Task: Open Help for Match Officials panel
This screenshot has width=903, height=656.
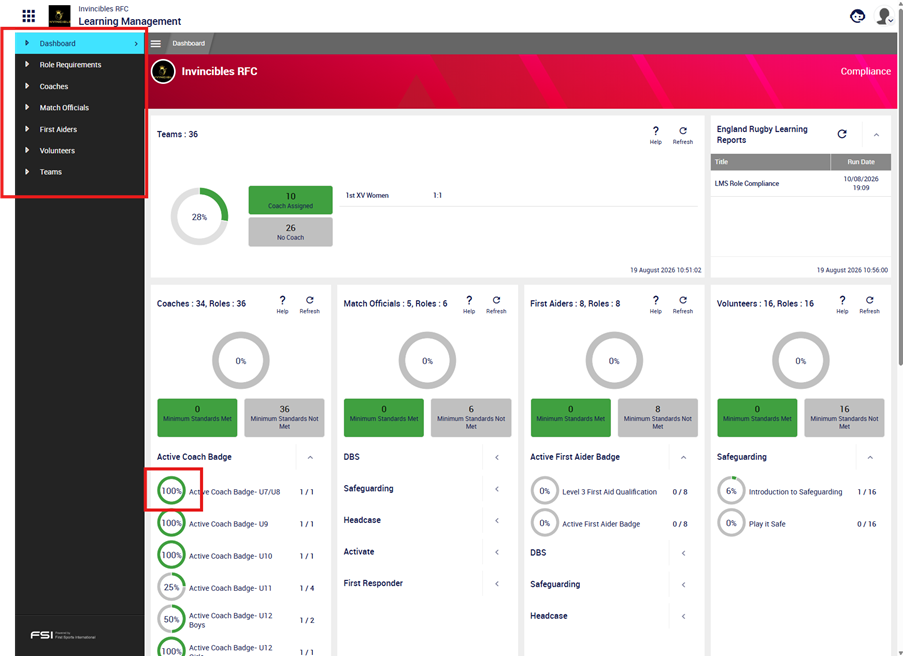Action: 469,304
